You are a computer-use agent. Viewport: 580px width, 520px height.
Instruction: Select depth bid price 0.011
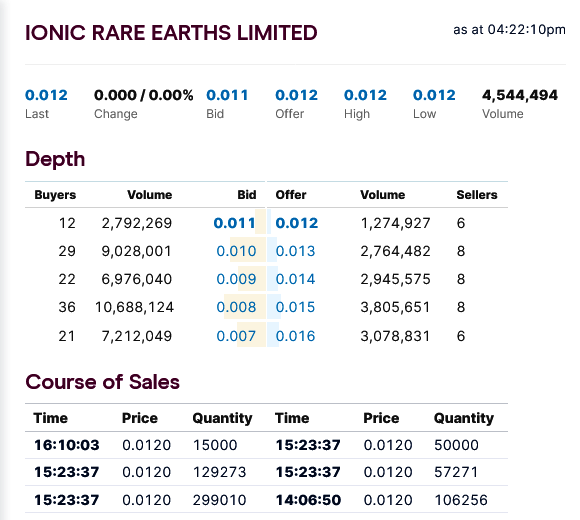coord(235,223)
